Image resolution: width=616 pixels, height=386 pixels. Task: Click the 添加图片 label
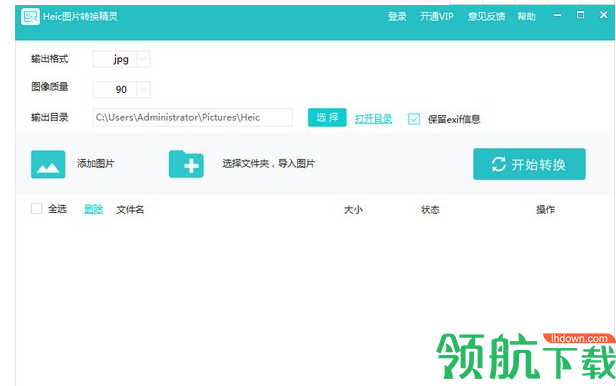[95, 163]
